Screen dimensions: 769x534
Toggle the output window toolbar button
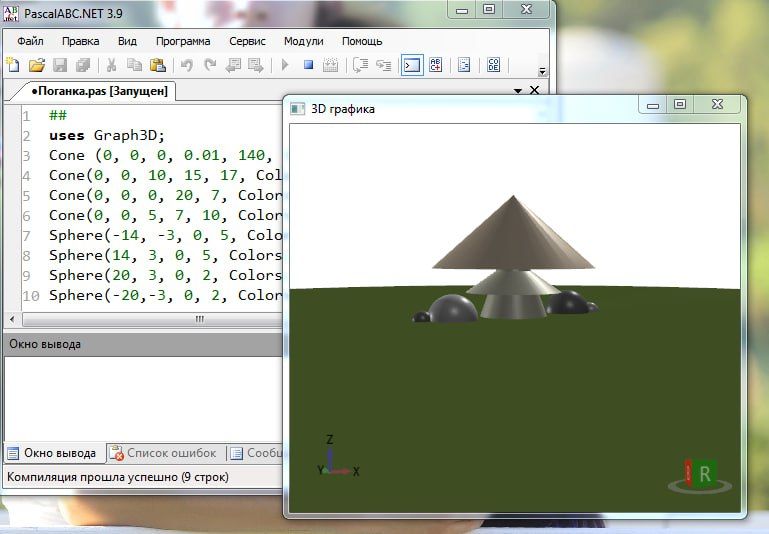411,66
